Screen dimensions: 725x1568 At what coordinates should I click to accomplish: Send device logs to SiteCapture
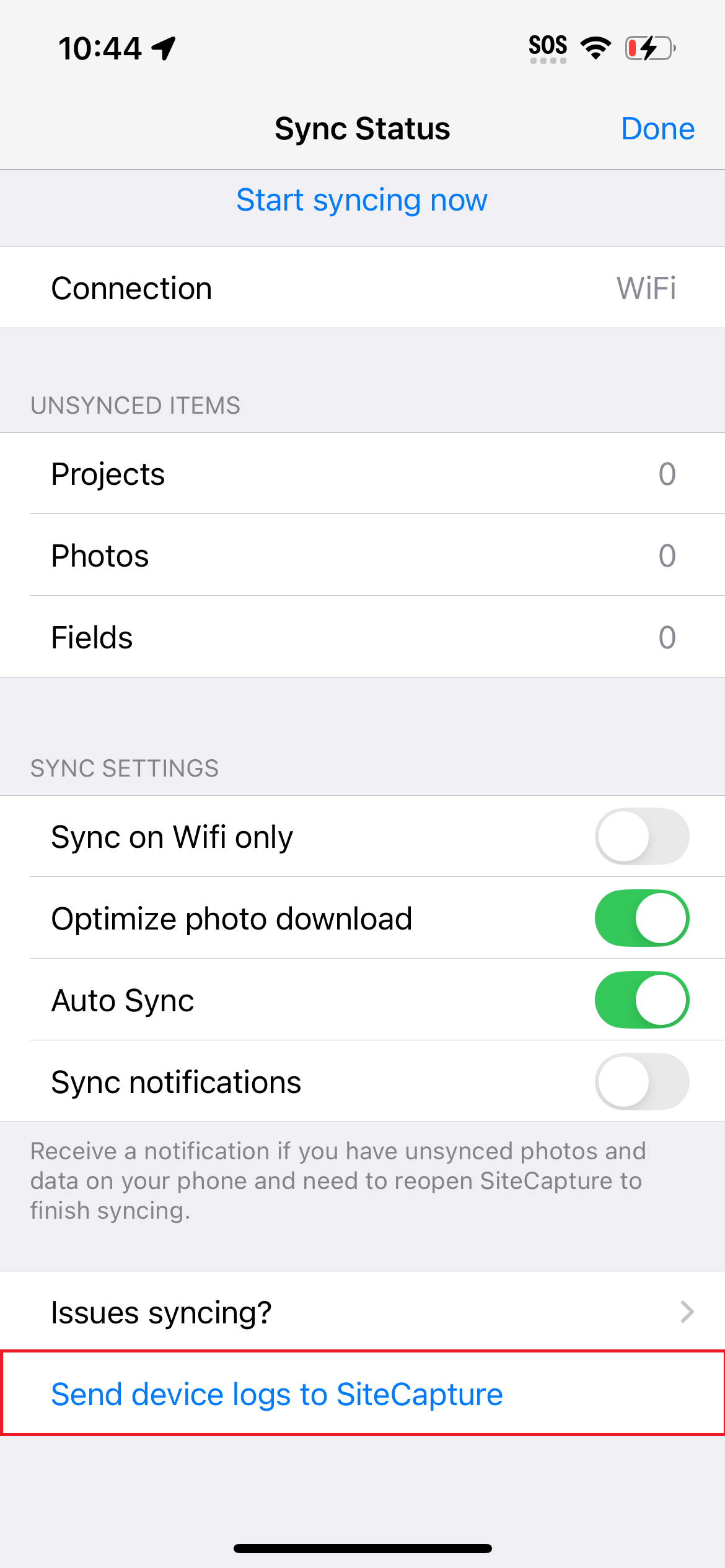[277, 1394]
